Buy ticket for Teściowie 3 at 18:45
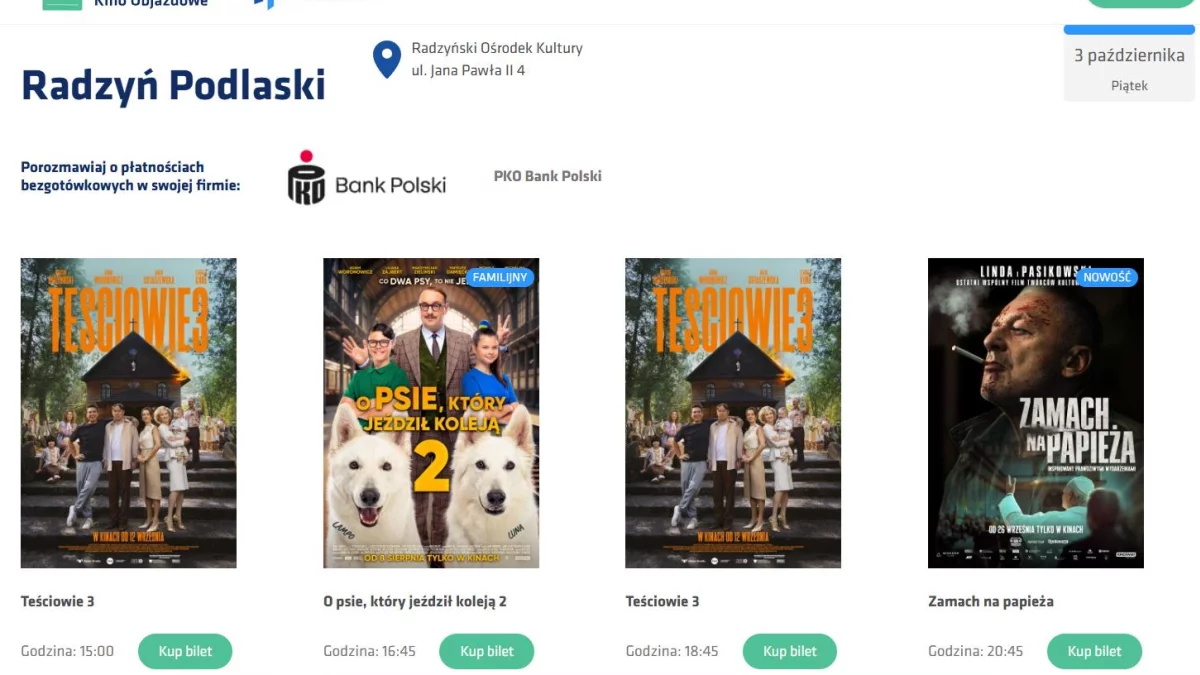 (790, 651)
